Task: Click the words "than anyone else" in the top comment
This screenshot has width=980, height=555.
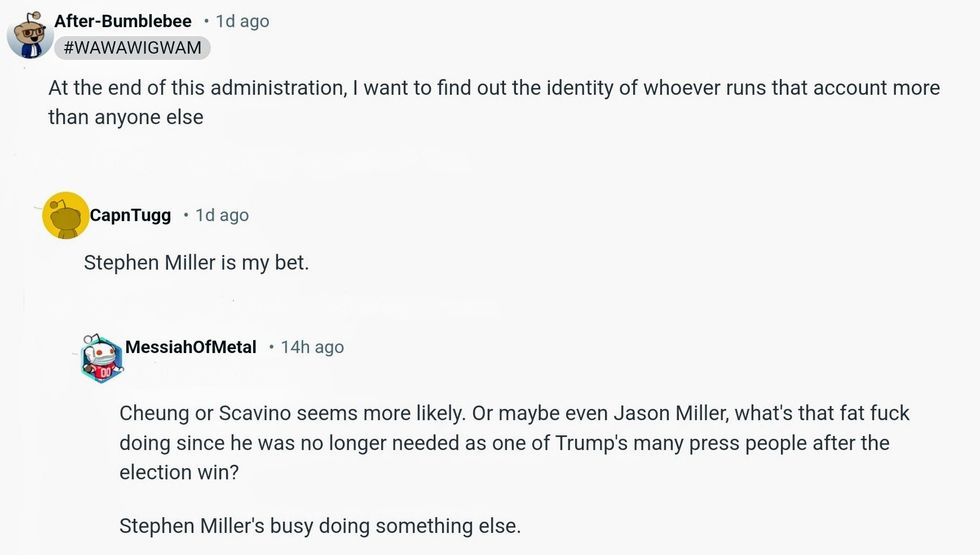Action: point(126,117)
